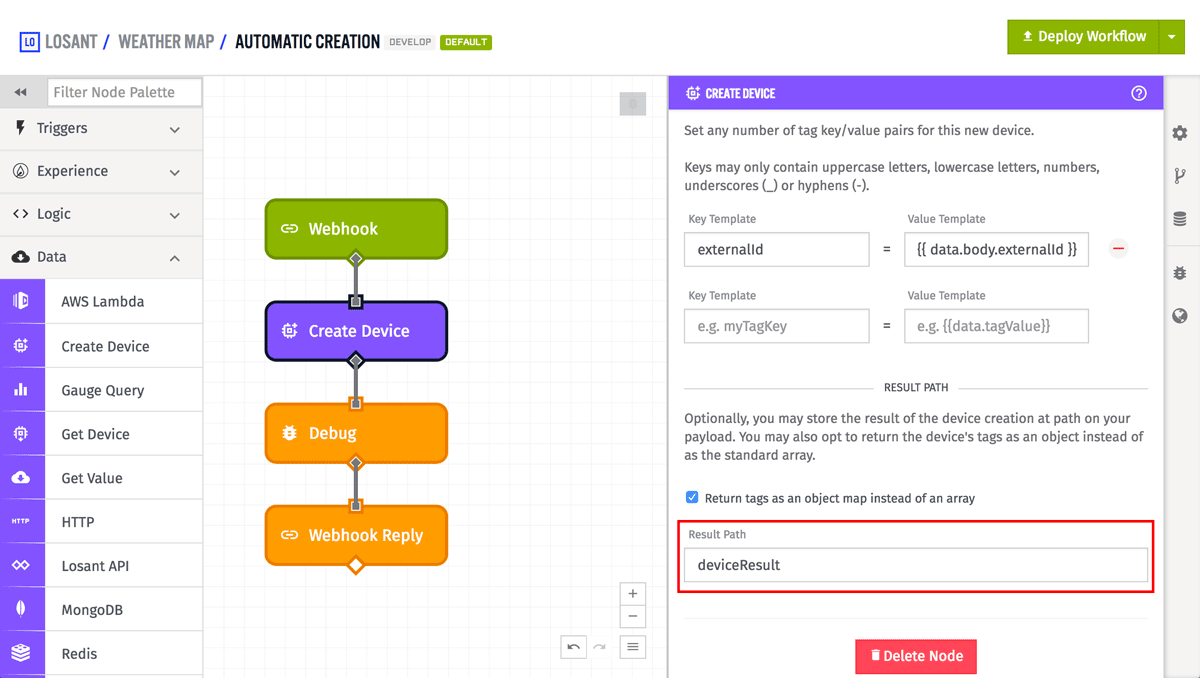
Task: Go to LOSANT breadcrumb link
Action: point(71,42)
